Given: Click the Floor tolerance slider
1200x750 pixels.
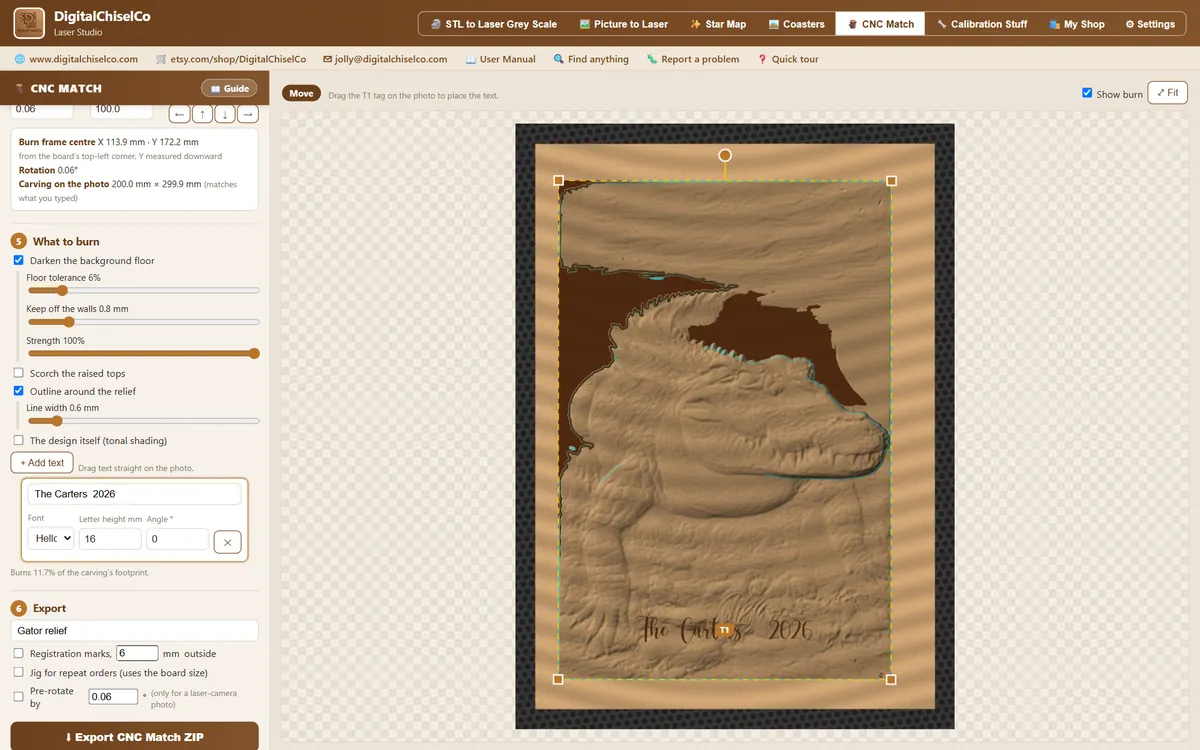Looking at the screenshot, I should pos(143,291).
